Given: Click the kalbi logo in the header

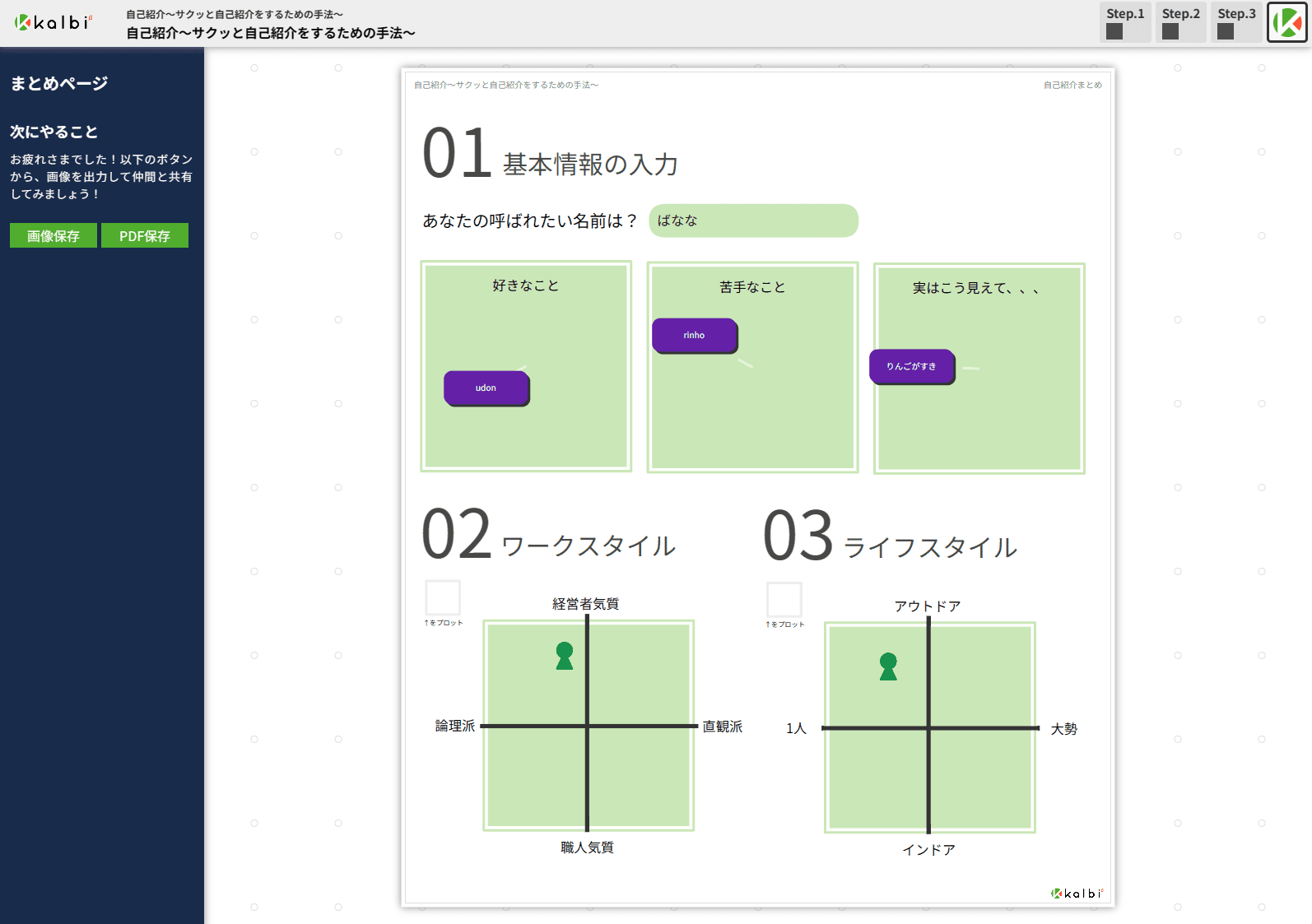Looking at the screenshot, I should click(54, 22).
